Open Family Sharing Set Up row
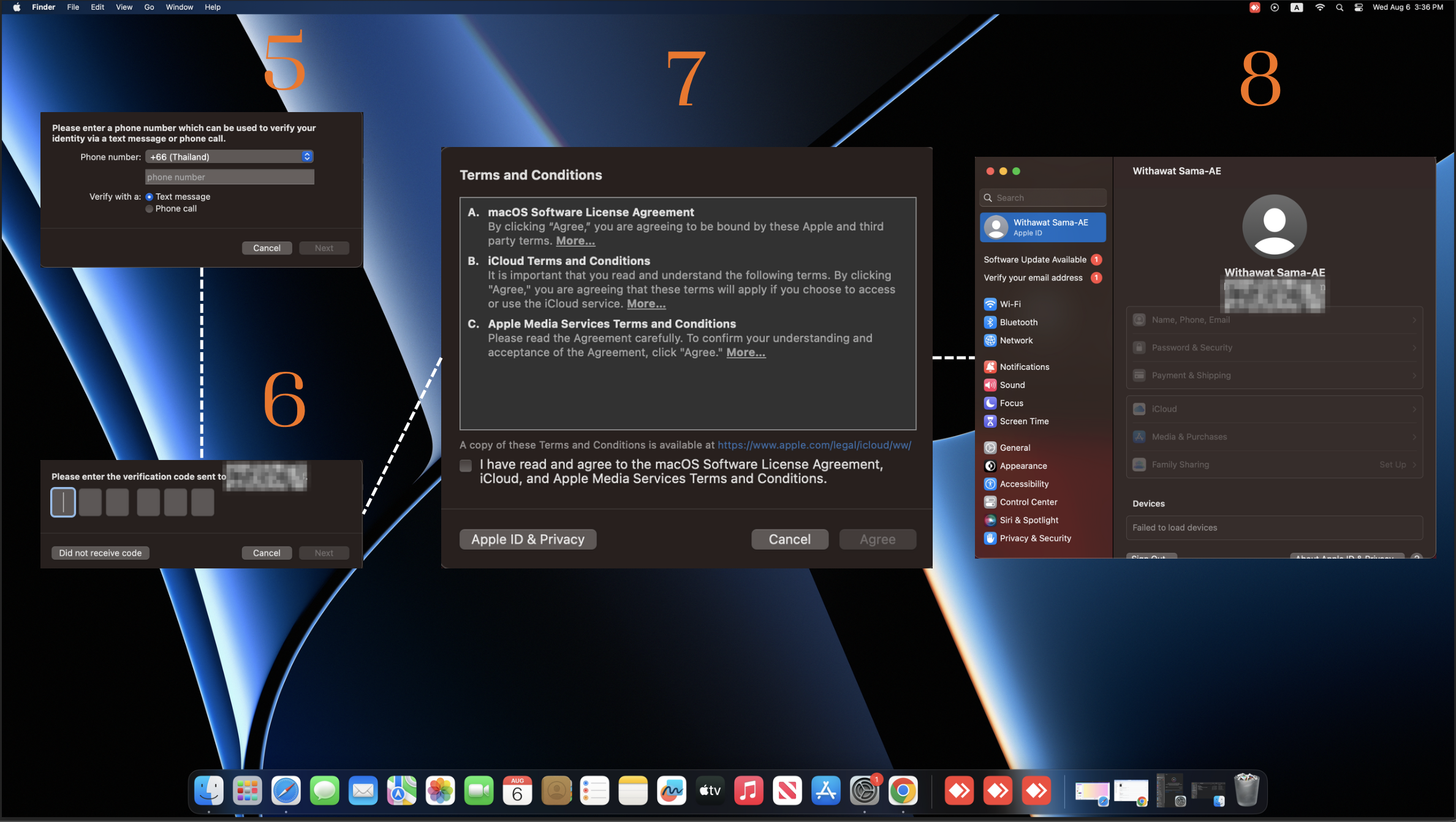This screenshot has width=1456, height=822. point(1274,464)
